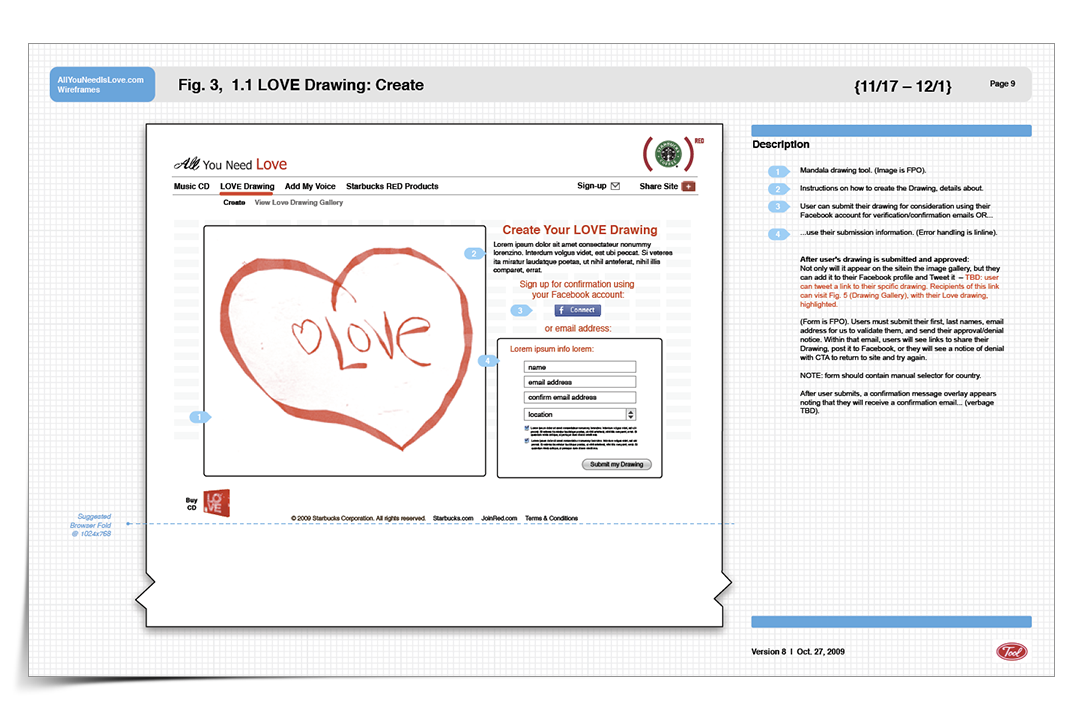Click the AllYouNeedIsLove.com Wireframes label
This screenshot has height=706, width=1082.
pyautogui.click(x=102, y=85)
